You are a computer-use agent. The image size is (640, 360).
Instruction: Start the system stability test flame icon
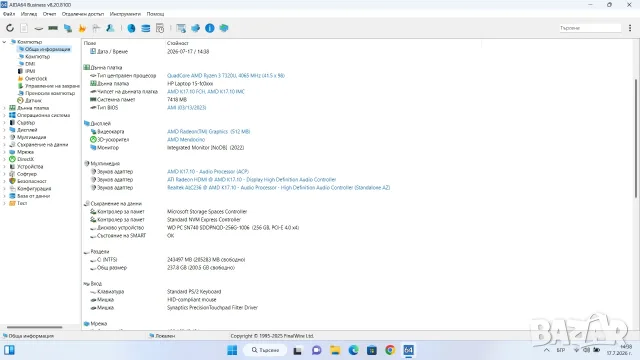[x=82, y=28]
